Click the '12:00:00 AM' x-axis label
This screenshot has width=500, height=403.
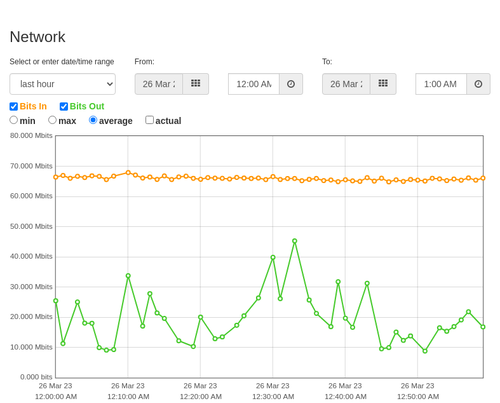click(x=56, y=397)
